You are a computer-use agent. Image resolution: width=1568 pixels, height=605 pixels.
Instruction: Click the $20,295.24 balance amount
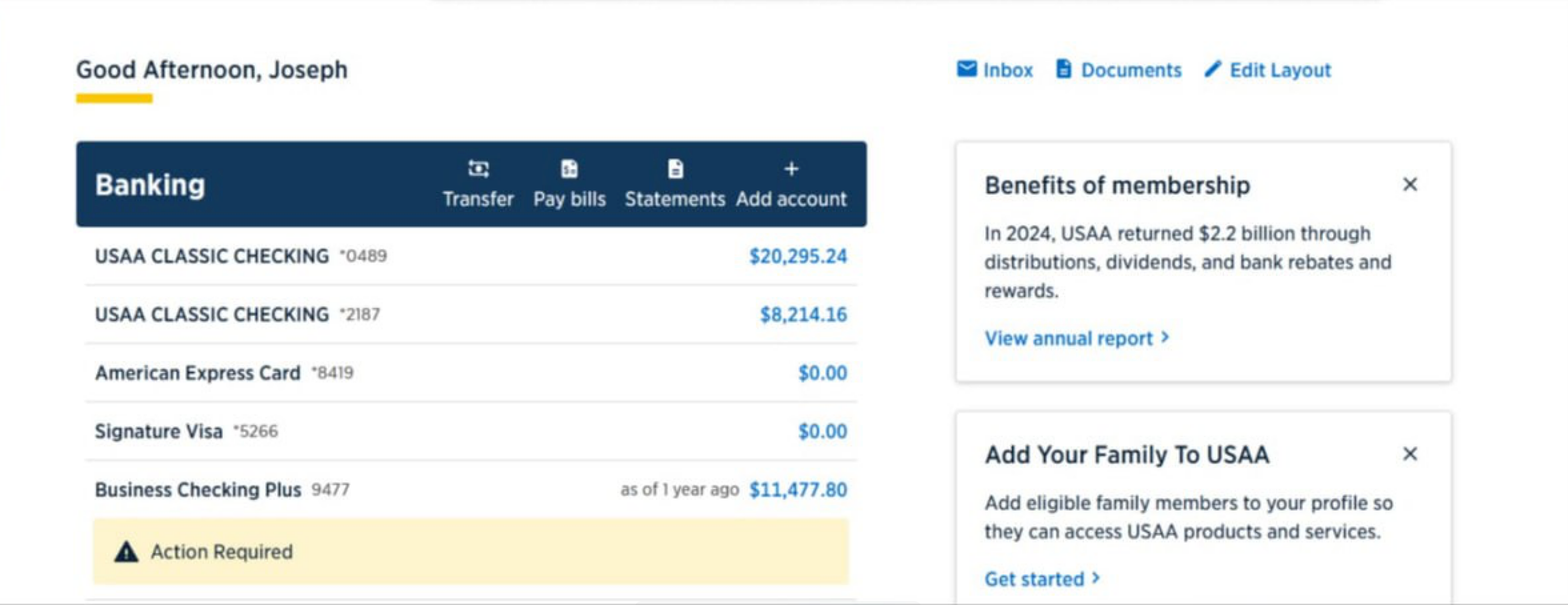point(798,257)
